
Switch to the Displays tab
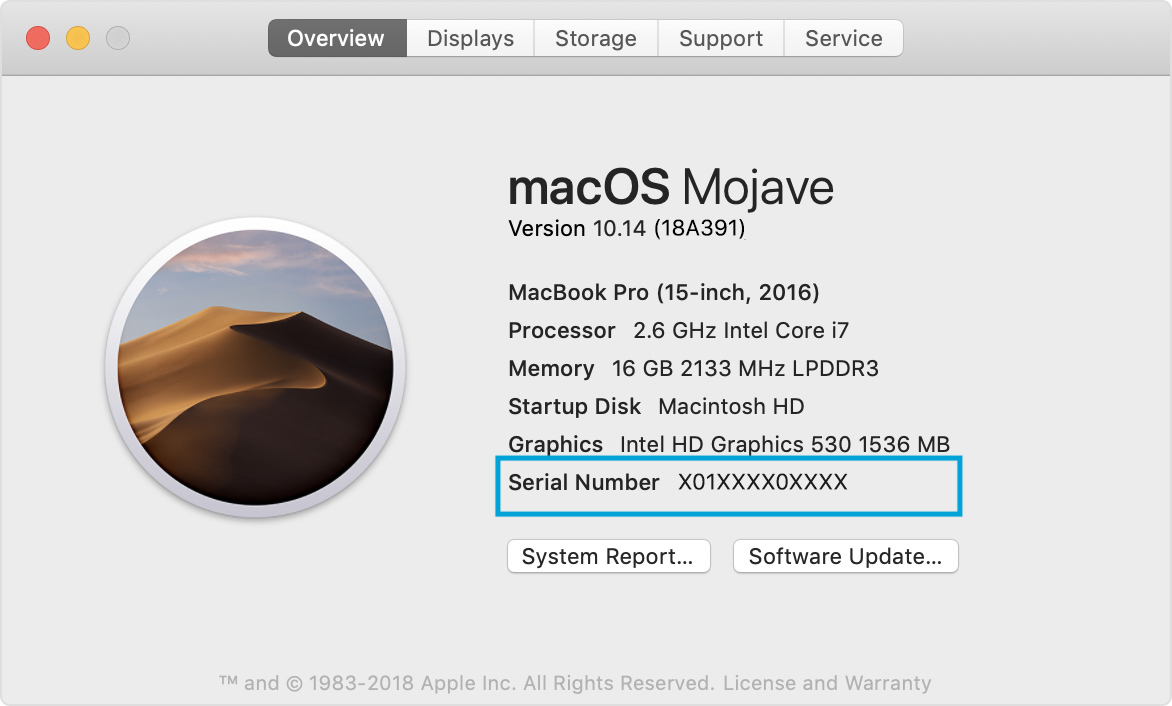click(469, 38)
